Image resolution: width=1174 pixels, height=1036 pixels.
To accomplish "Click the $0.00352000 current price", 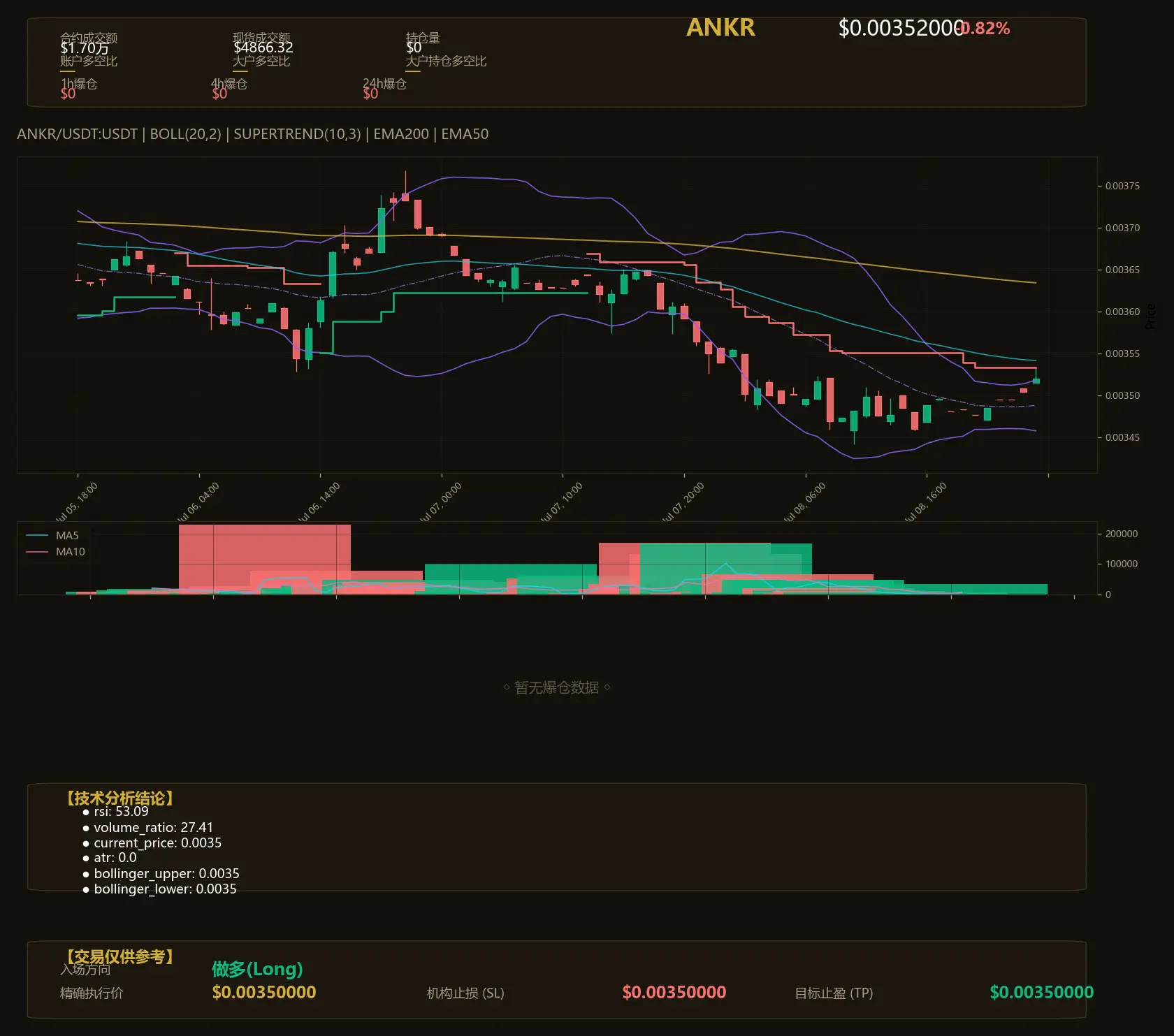I will [x=901, y=28].
